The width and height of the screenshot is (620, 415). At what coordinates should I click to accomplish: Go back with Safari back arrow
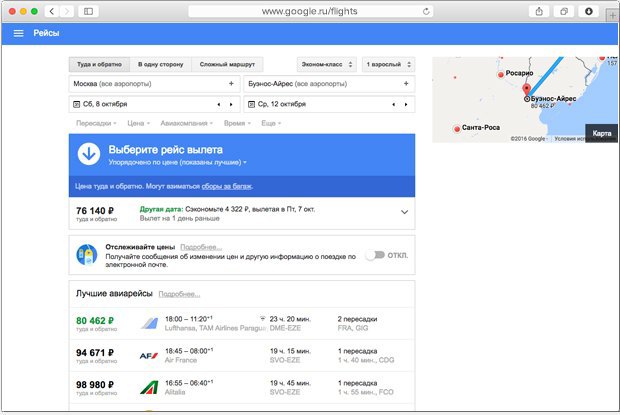click(52, 11)
